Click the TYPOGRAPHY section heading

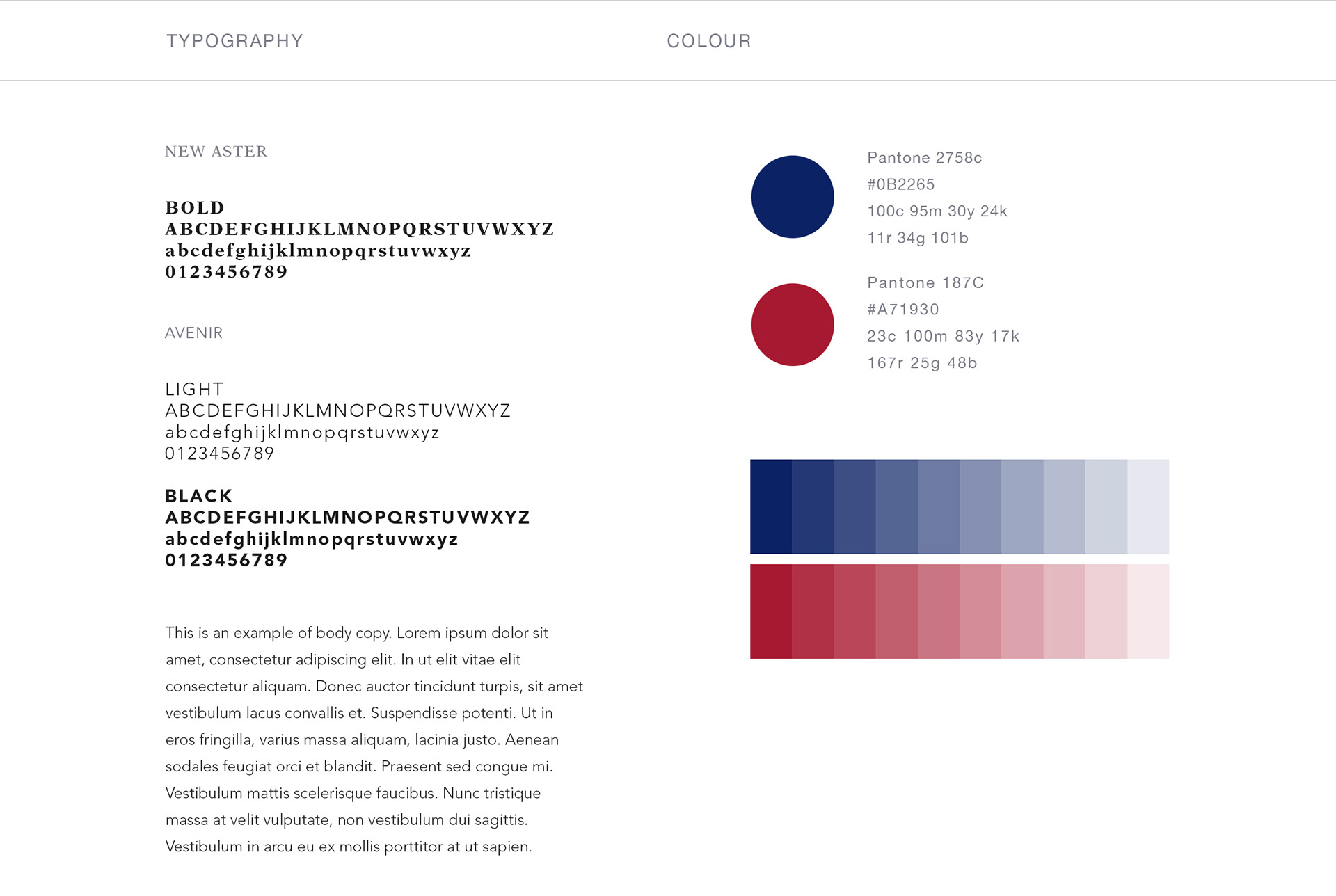(234, 41)
